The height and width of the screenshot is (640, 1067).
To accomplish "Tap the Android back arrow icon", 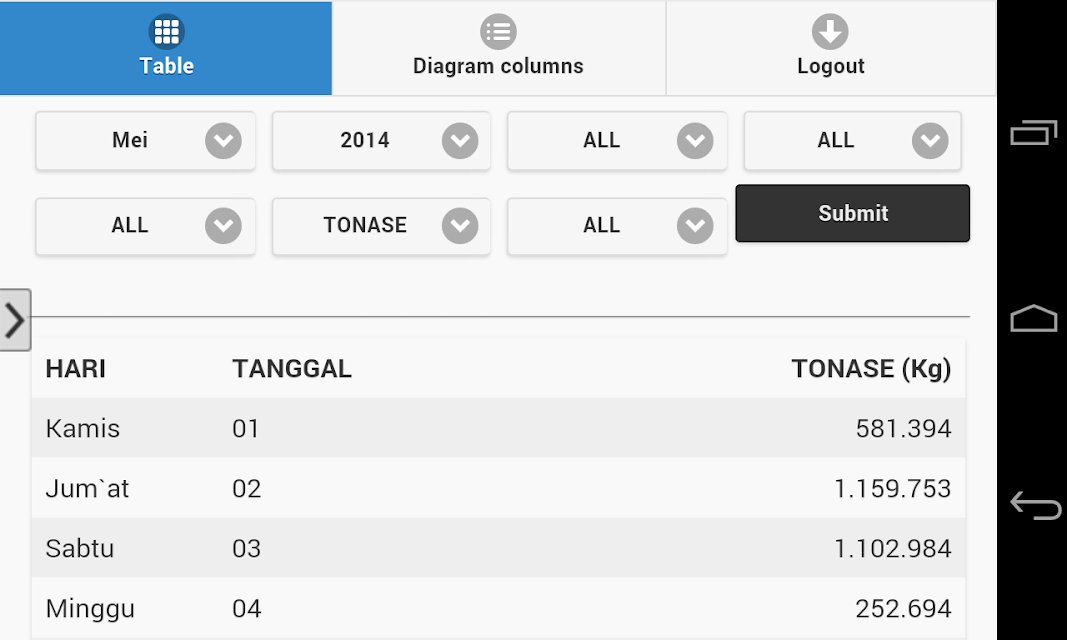I will [x=1035, y=505].
